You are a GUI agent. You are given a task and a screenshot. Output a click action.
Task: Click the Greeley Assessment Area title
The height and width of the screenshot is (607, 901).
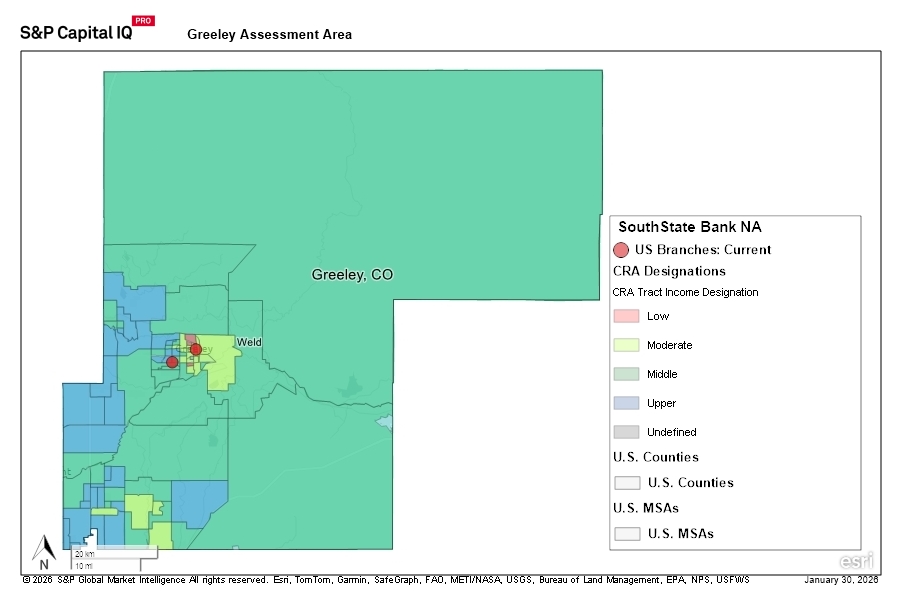coord(269,35)
